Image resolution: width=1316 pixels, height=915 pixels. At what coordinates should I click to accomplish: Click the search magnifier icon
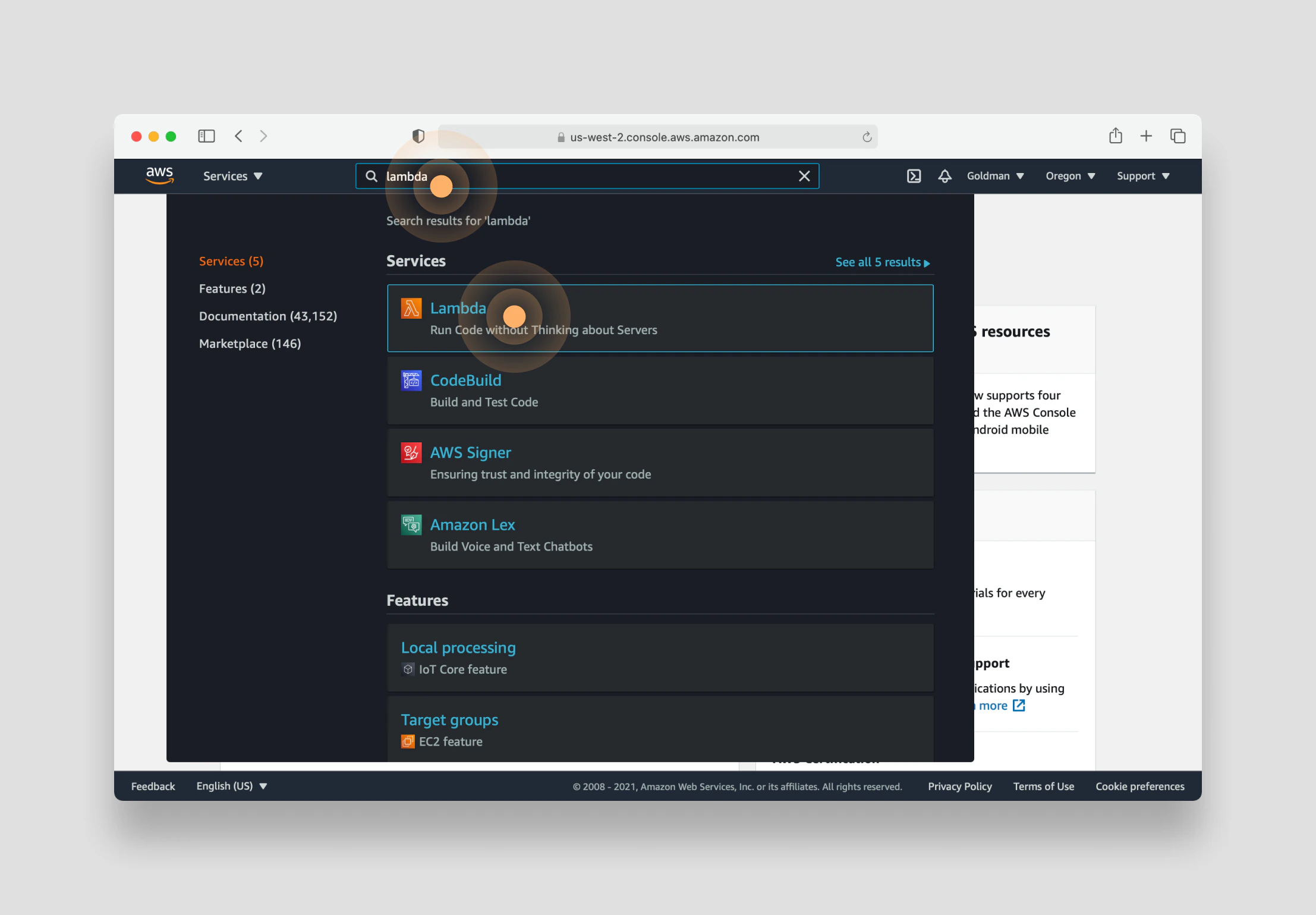coord(371,176)
